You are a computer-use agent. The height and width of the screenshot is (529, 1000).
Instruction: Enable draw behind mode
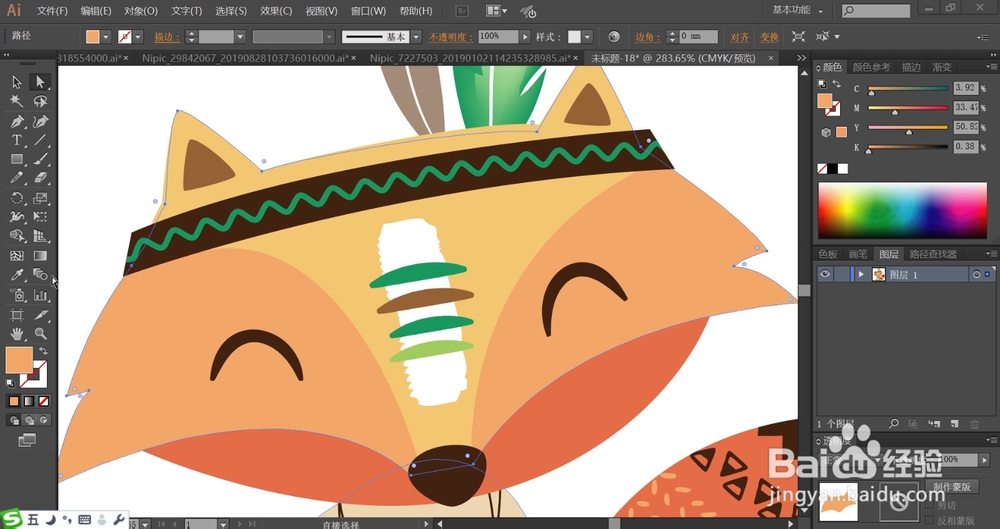click(x=29, y=420)
